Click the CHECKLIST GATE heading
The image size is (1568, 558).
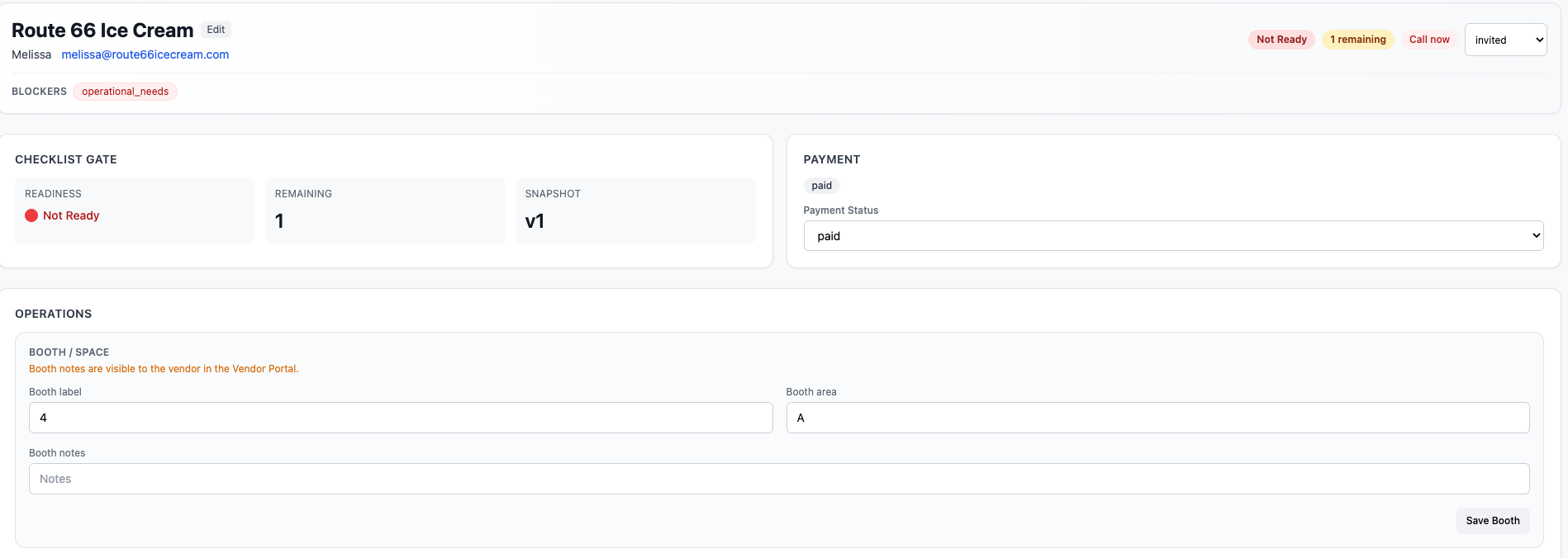coord(66,159)
